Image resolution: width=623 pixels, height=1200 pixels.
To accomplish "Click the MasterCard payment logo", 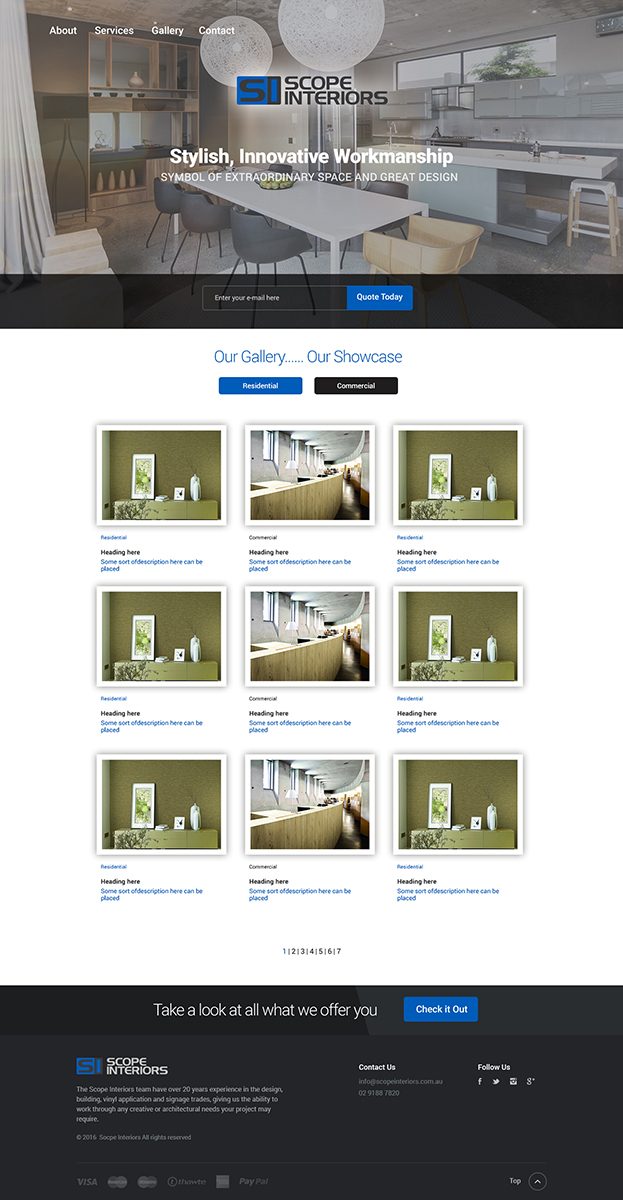I will click(x=117, y=1182).
